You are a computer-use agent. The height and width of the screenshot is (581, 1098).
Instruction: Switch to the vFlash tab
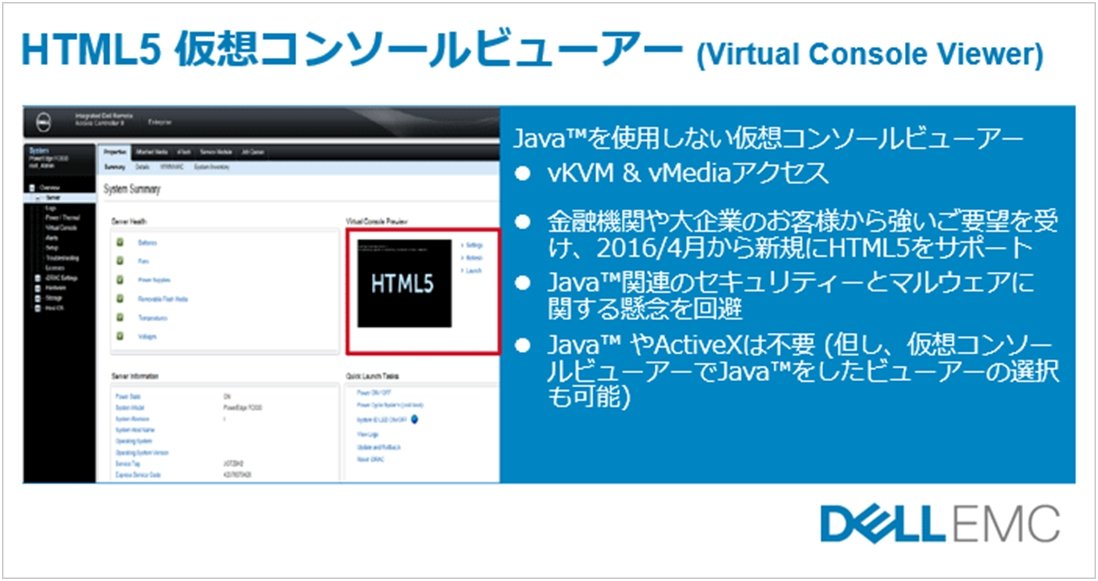[x=183, y=152]
